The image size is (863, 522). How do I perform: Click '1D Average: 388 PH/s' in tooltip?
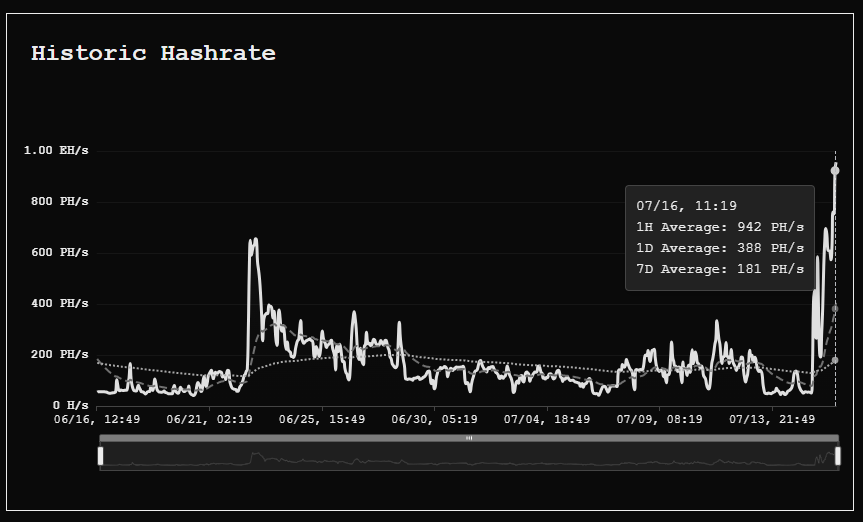click(x=720, y=248)
